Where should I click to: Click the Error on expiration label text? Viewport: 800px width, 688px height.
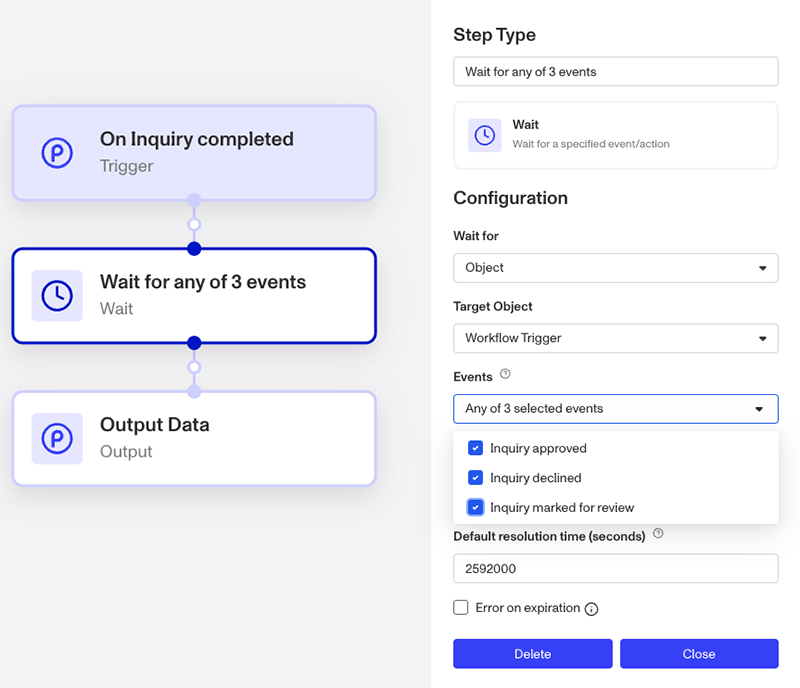pyautogui.click(x=528, y=608)
